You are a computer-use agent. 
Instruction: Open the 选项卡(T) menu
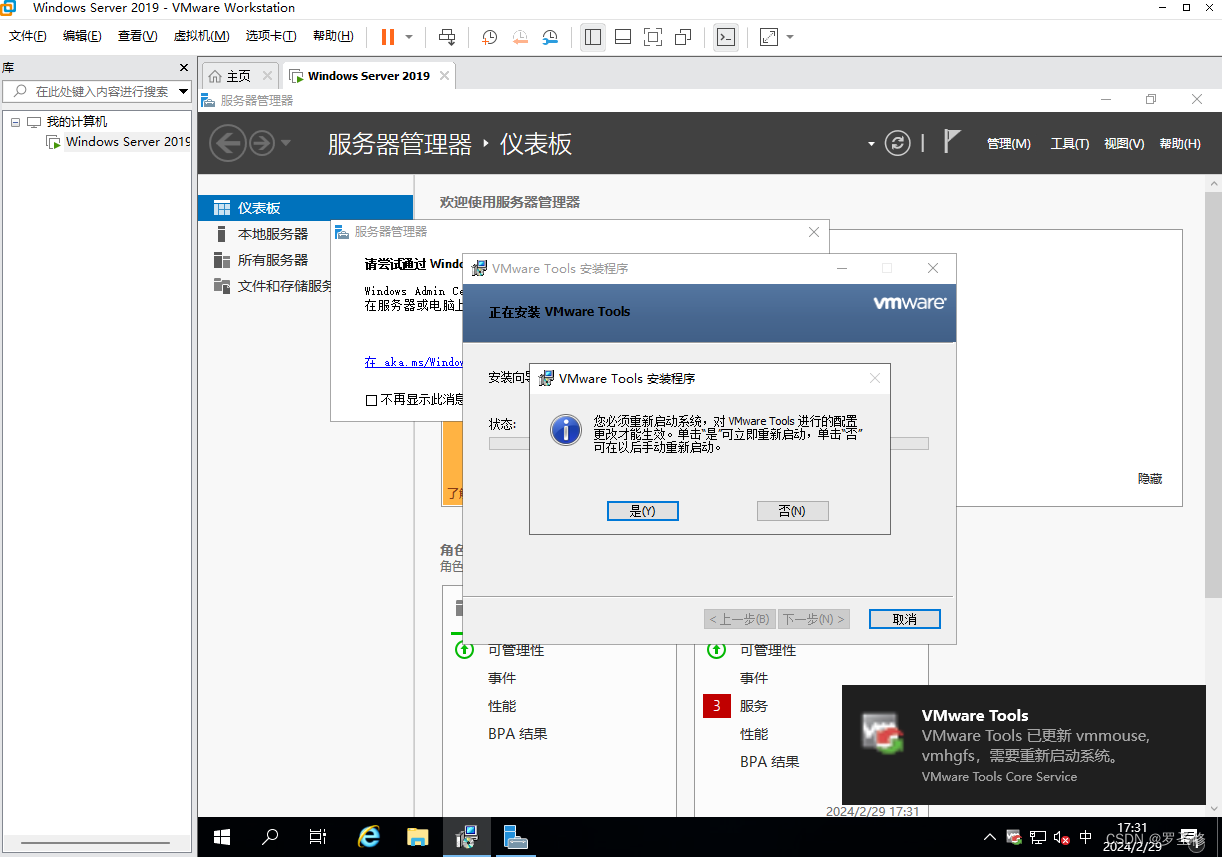pos(271,36)
